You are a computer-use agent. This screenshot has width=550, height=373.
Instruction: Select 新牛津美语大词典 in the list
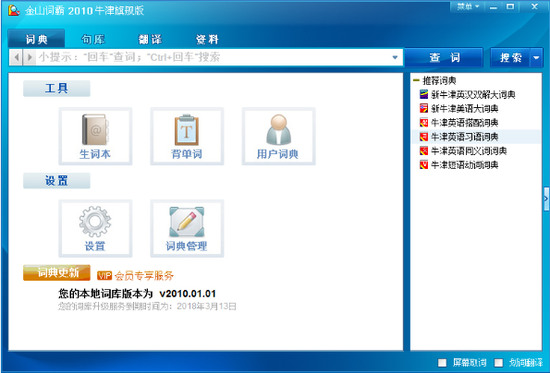(465, 108)
